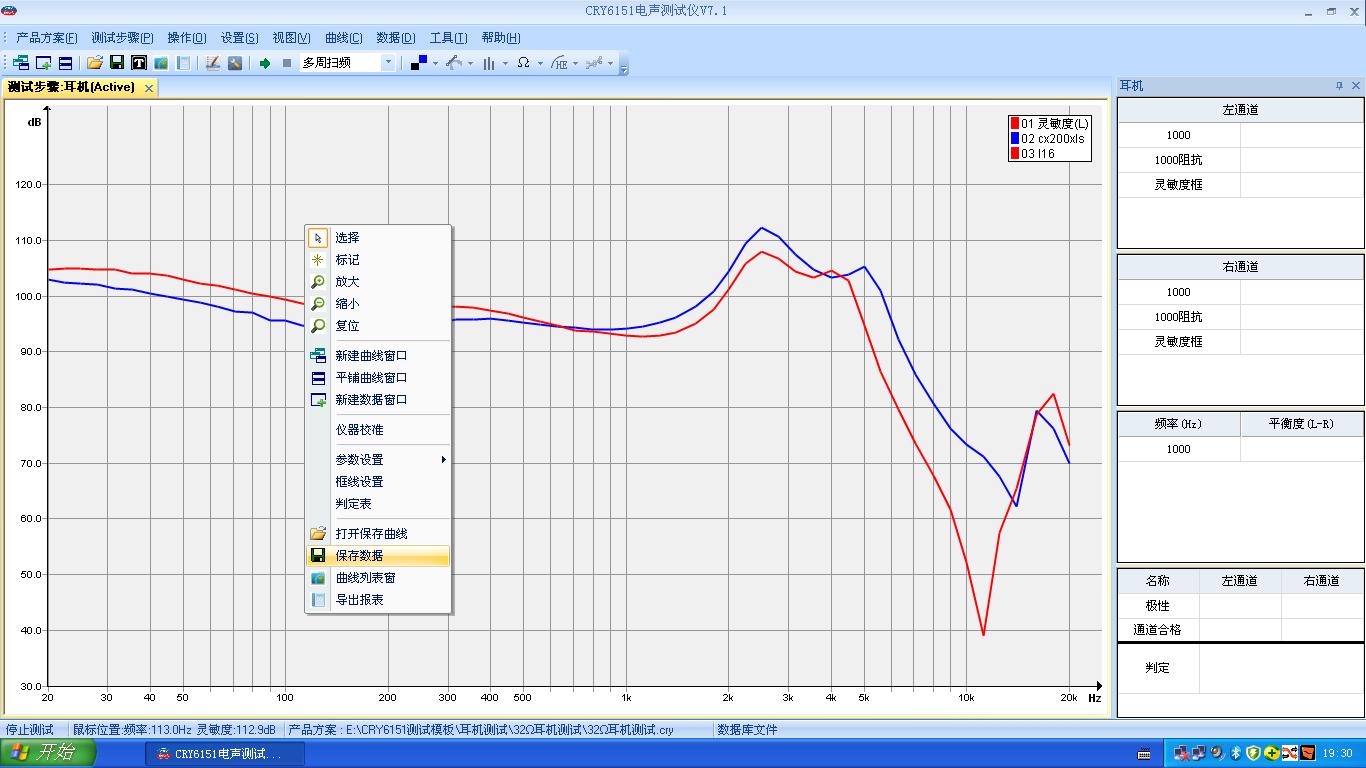The height and width of the screenshot is (768, 1366).
Task: Click the open folder toolbar icon
Action: [95, 63]
